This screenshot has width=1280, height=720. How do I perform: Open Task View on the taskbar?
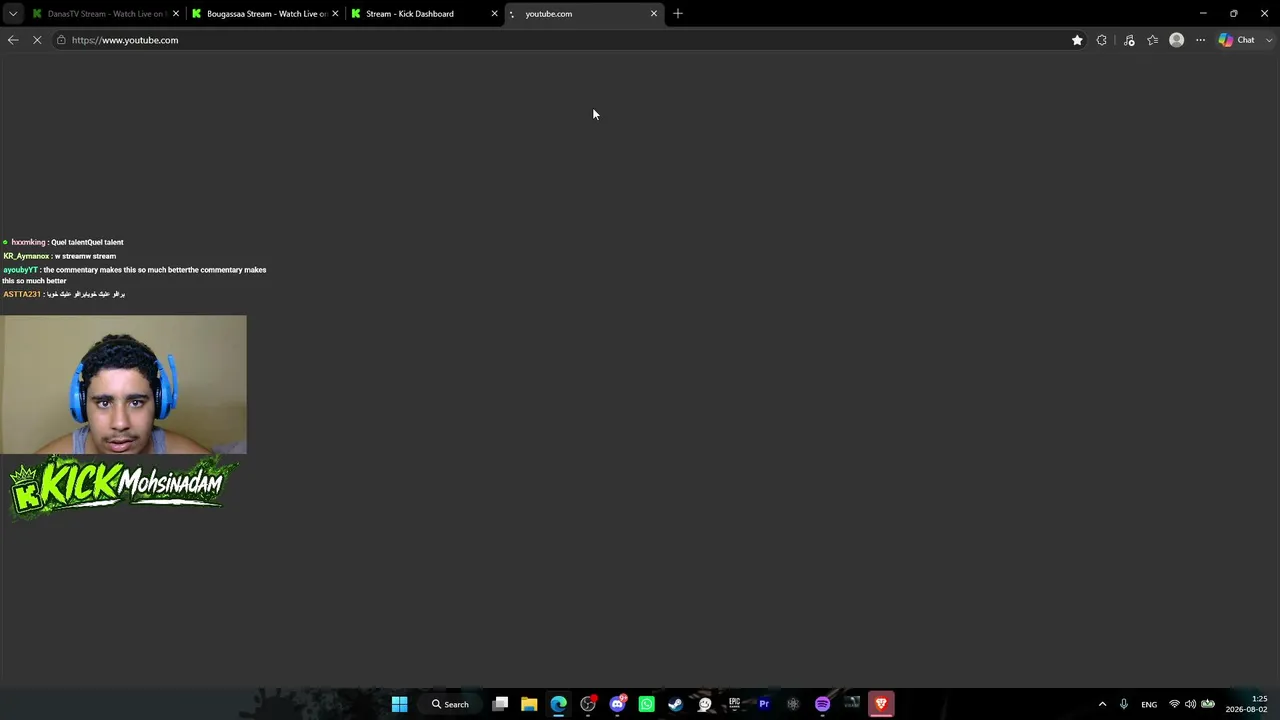pyautogui.click(x=500, y=704)
